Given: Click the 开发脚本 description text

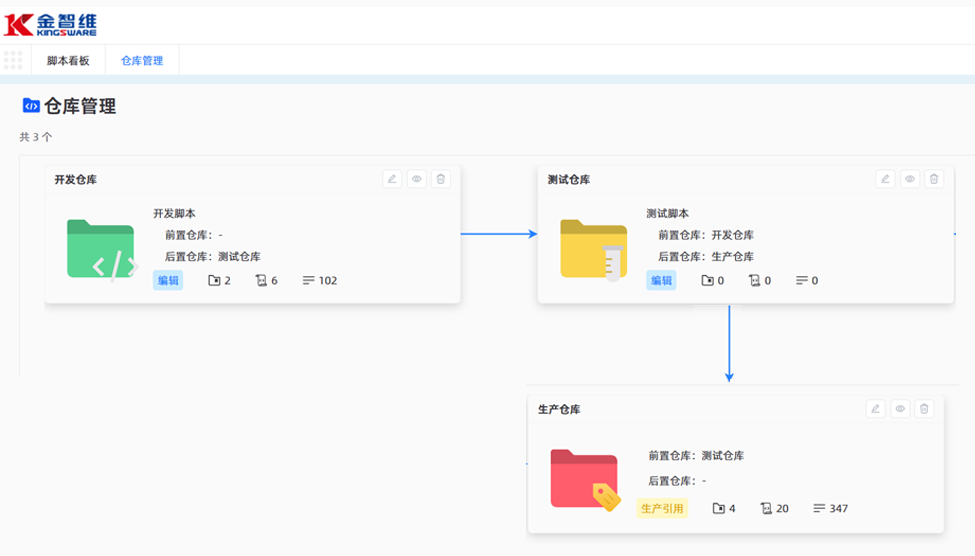Looking at the screenshot, I should [174, 213].
